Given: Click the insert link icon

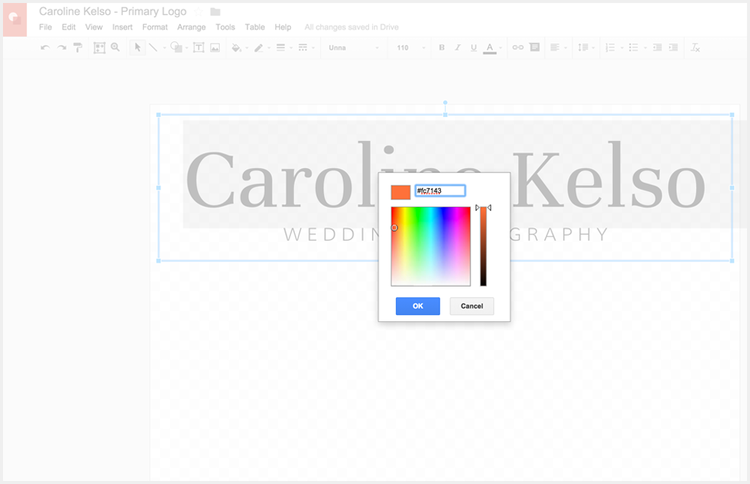Looking at the screenshot, I should (x=518, y=47).
